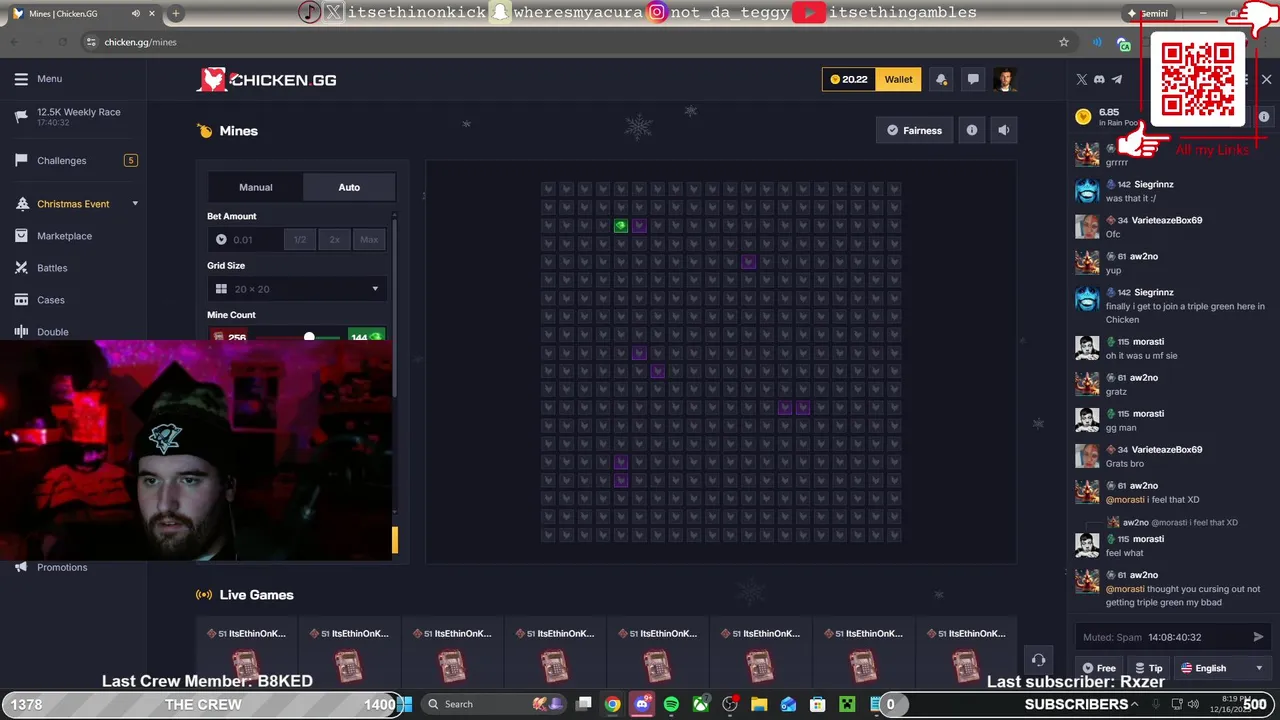Click the green revealed gem tile
1280x720 pixels.
[621, 226]
